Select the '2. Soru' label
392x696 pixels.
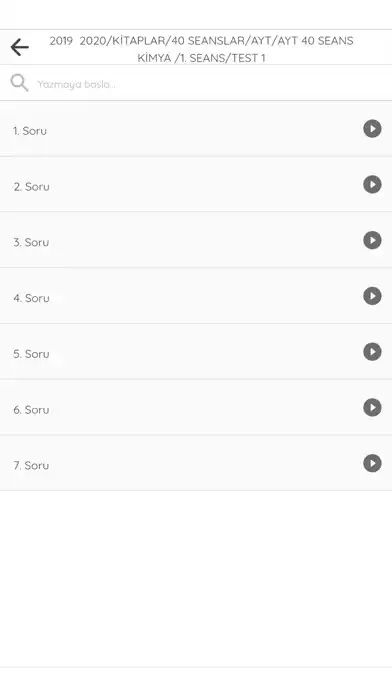(x=31, y=187)
